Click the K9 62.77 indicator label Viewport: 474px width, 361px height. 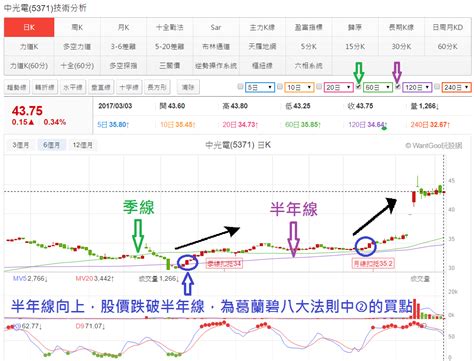[27, 326]
